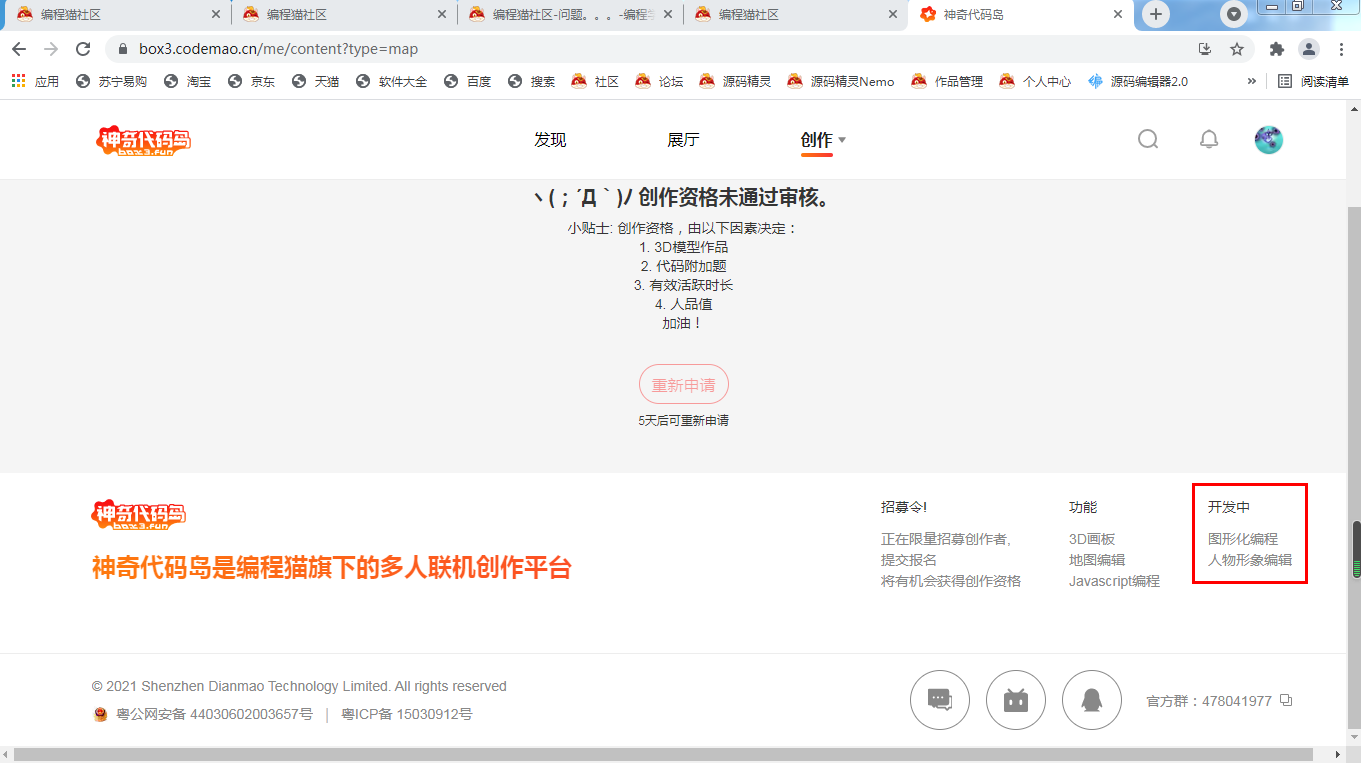Viewport: 1361px width, 763px height.
Task: Open the 淘宝 bookmark
Action: click(x=188, y=81)
